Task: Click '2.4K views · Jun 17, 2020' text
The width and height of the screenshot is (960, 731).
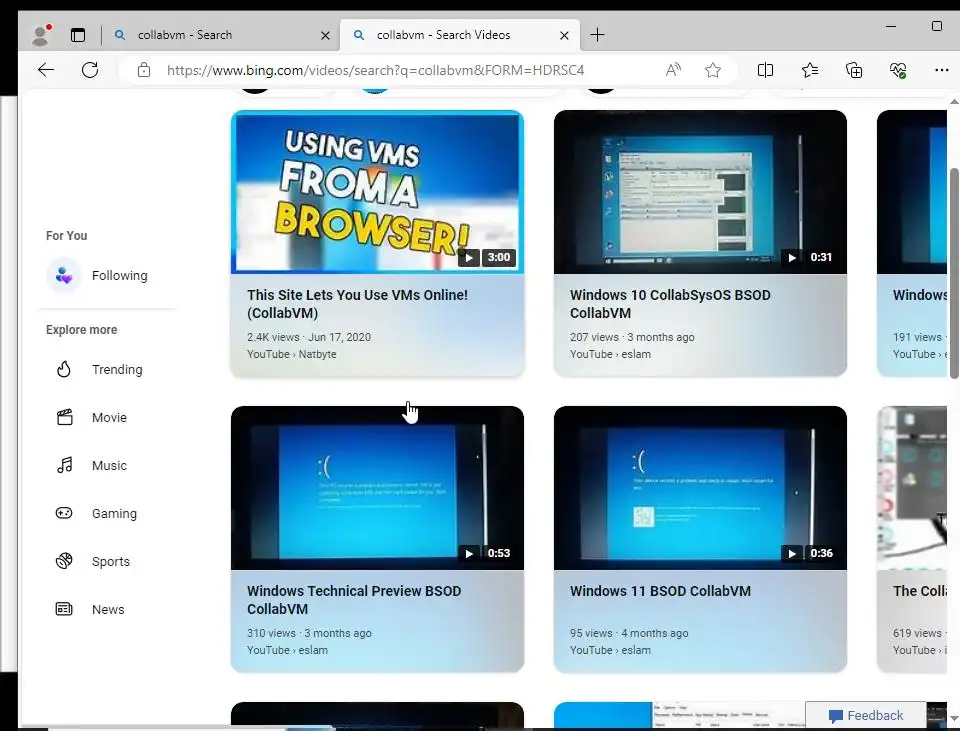Action: (309, 337)
